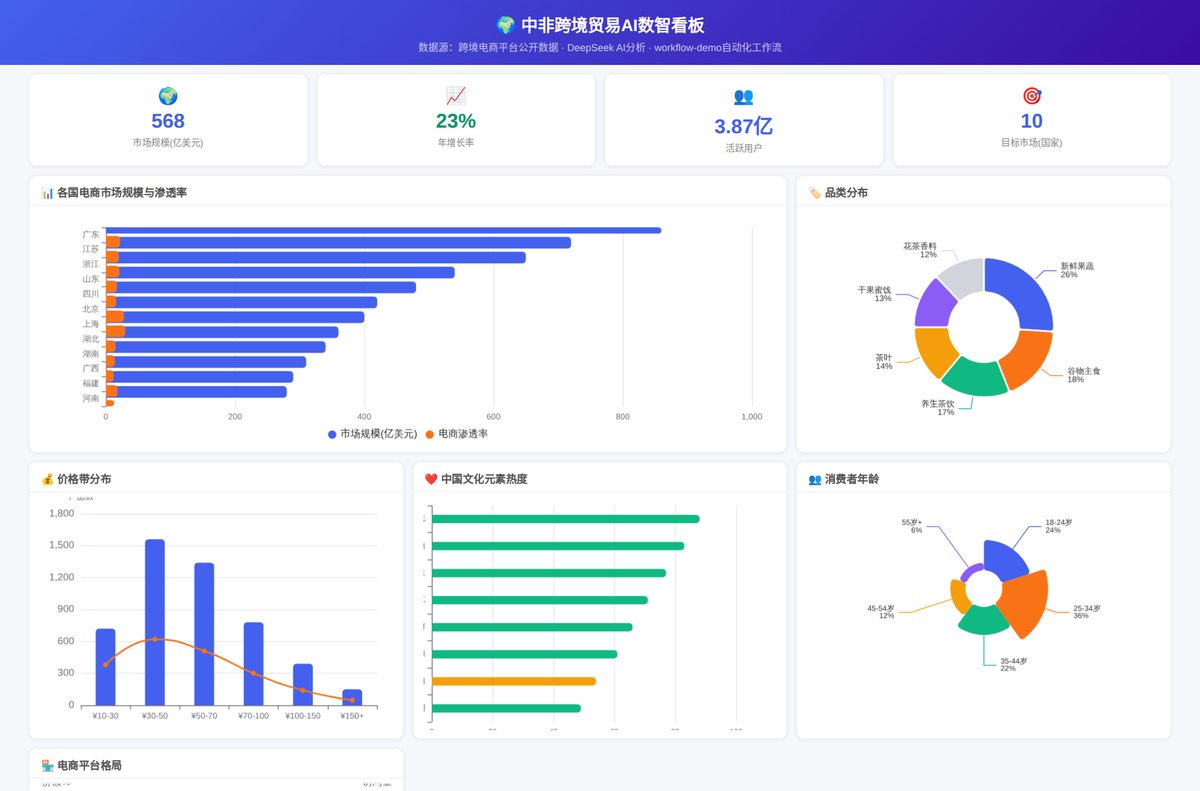Click the globe icon above 568 market size
Viewport: 1200px width, 791px height.
click(168, 96)
